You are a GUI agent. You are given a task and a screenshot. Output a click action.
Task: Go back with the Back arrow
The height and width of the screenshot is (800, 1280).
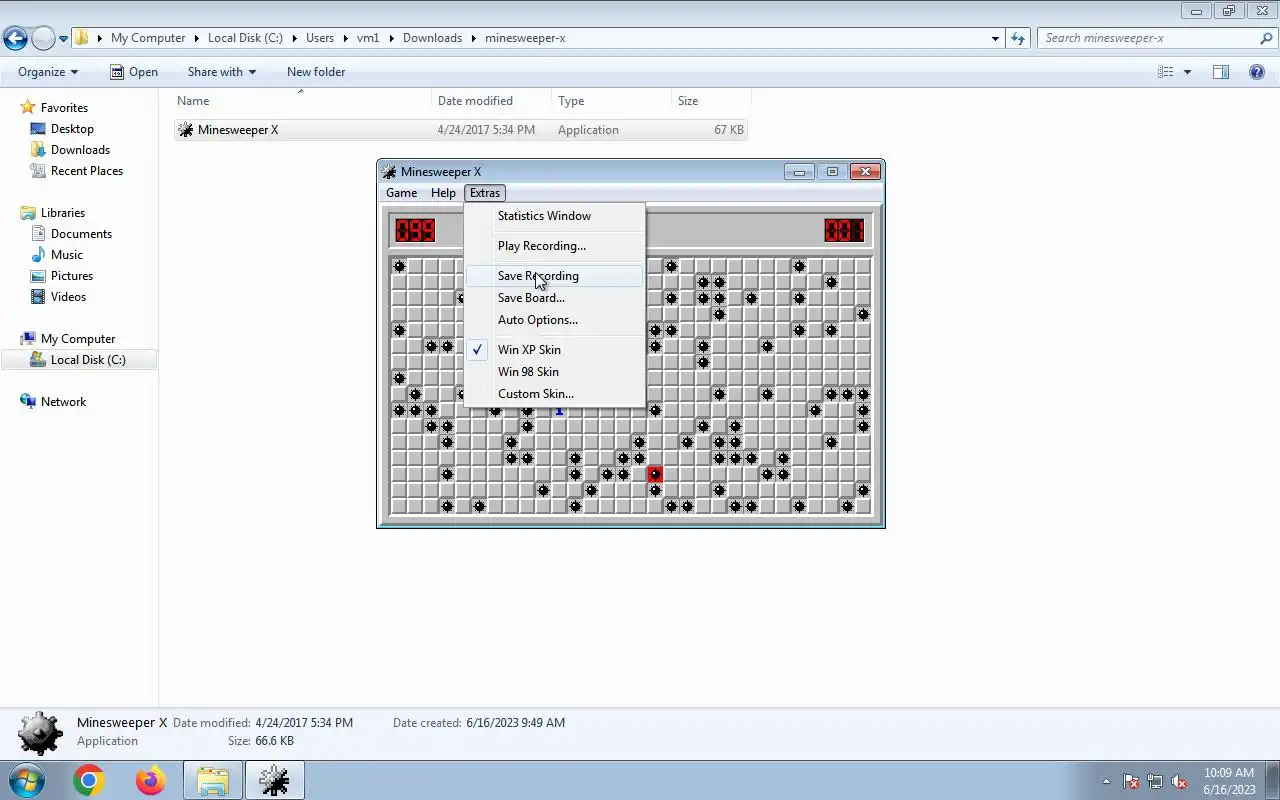pos(15,39)
